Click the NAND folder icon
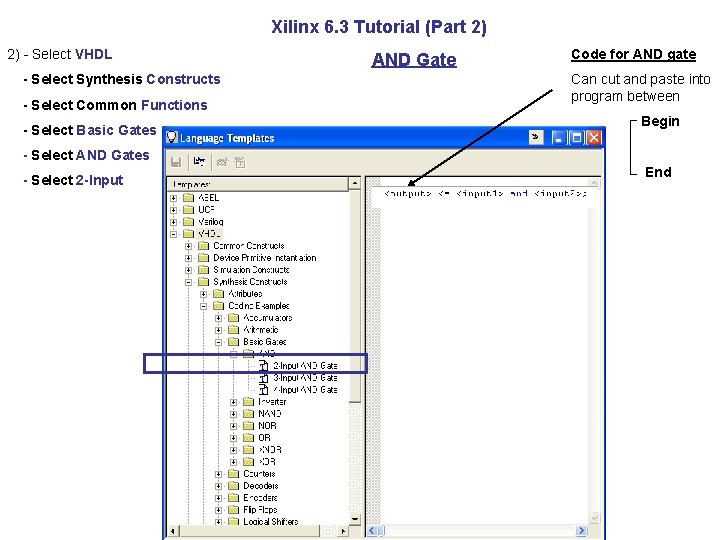The width and height of the screenshot is (720, 540). click(x=248, y=414)
